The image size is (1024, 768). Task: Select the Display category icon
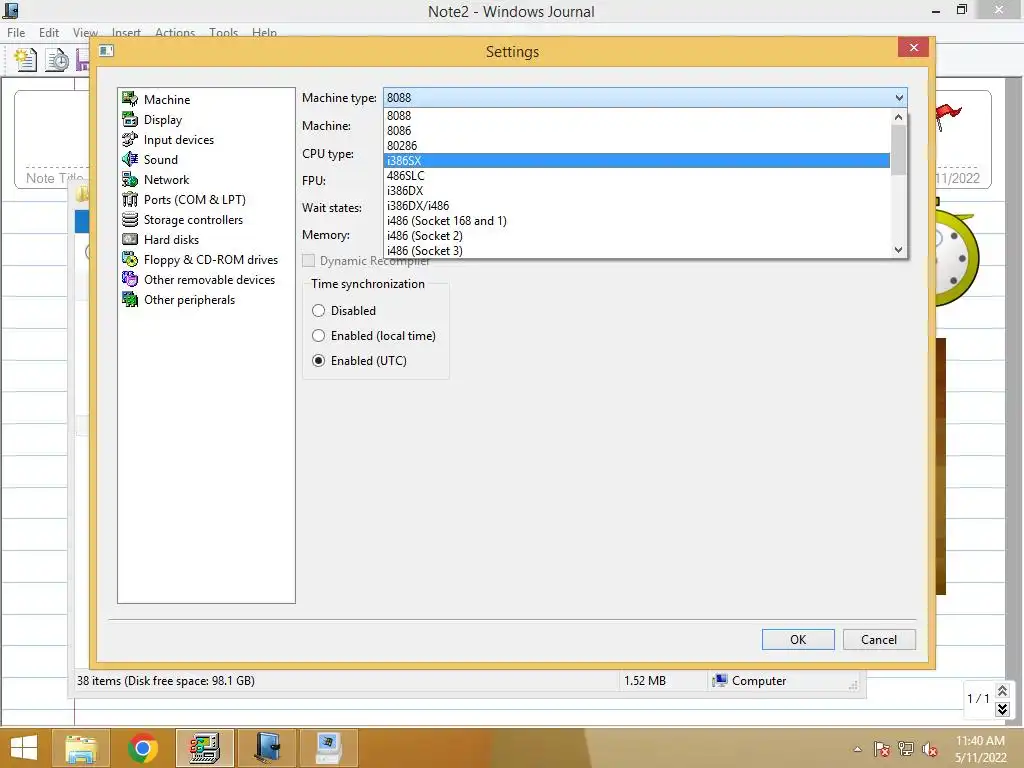click(130, 120)
